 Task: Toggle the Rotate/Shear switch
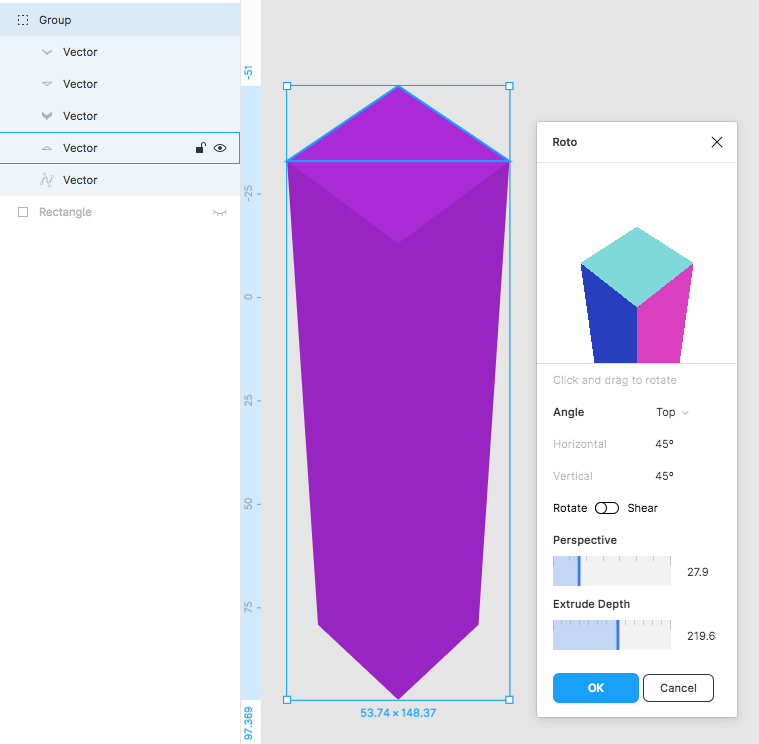(x=607, y=508)
